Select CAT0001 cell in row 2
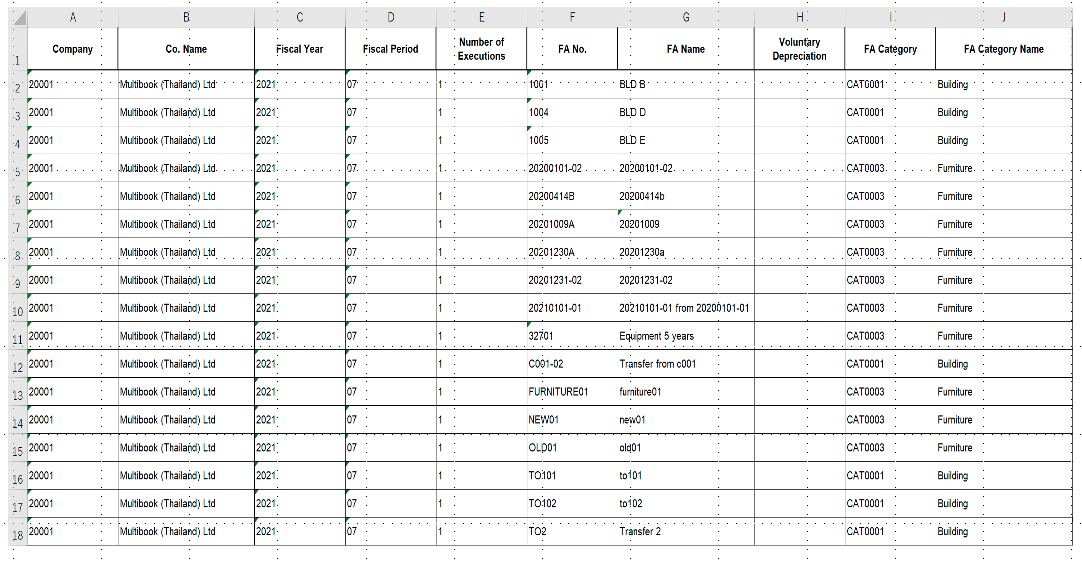Image resolution: width=1082 pixels, height=565 pixels. point(890,84)
